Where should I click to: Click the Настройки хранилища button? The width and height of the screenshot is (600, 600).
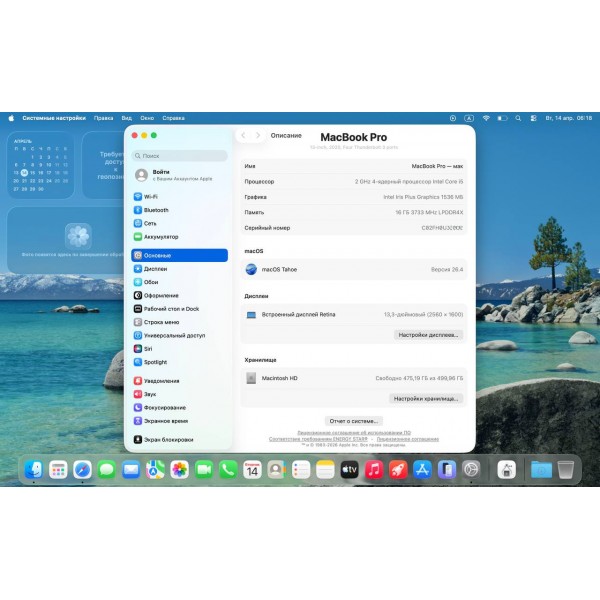pos(426,398)
